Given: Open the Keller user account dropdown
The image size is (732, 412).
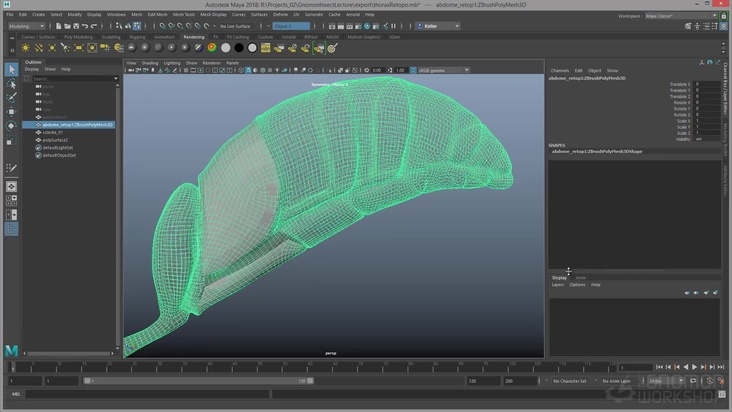Looking at the screenshot, I should click(438, 26).
